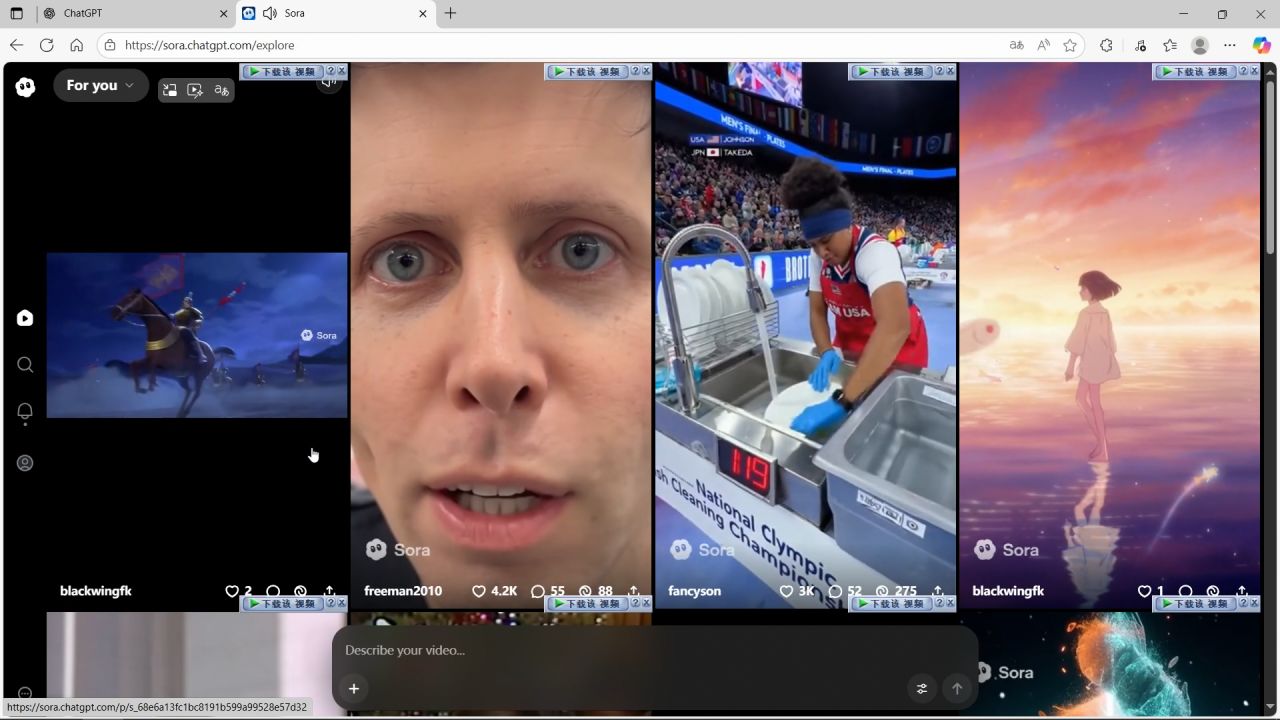Like the freeman2010 video
1280x720 pixels.
[479, 591]
